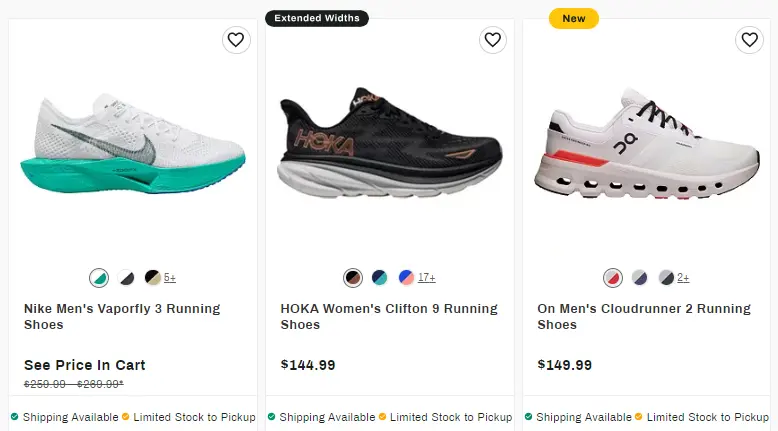This screenshot has width=778, height=431.
Task: Choose the navy and teal HOKA swatch
Action: [380, 278]
